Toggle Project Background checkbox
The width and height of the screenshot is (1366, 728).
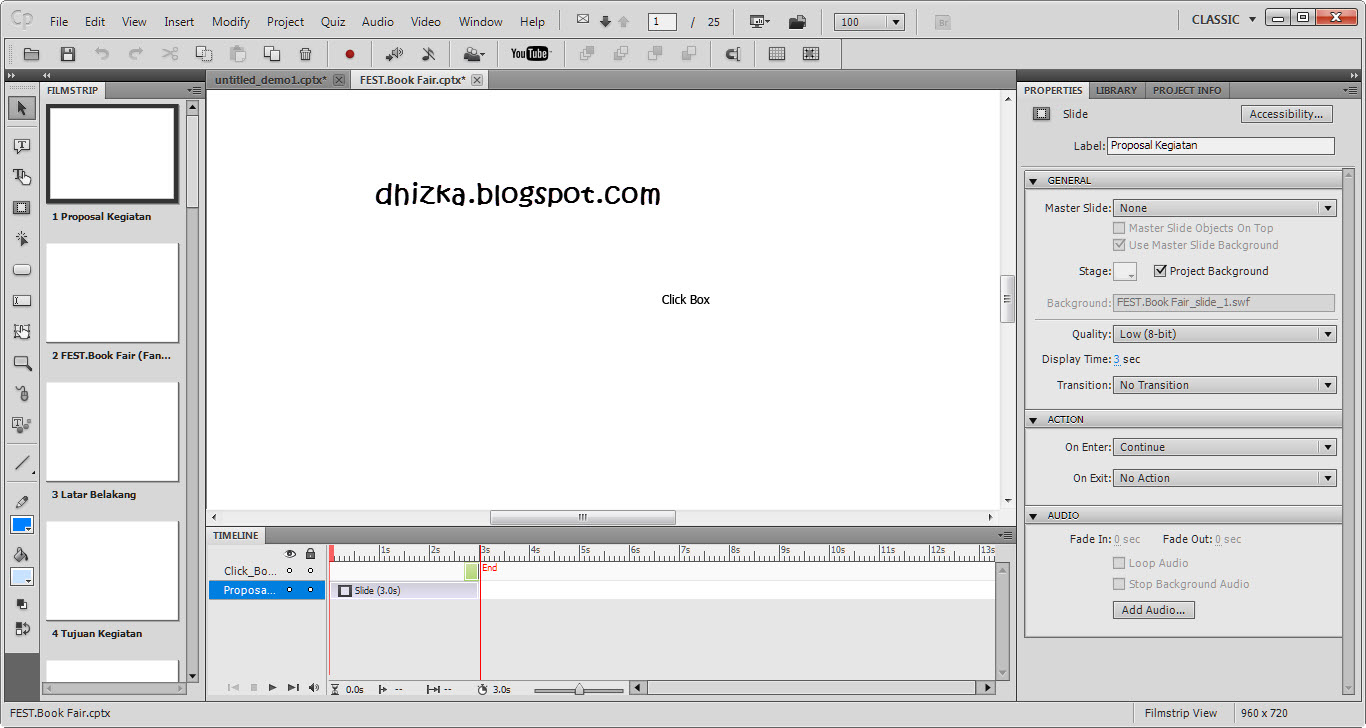[x=1160, y=271]
